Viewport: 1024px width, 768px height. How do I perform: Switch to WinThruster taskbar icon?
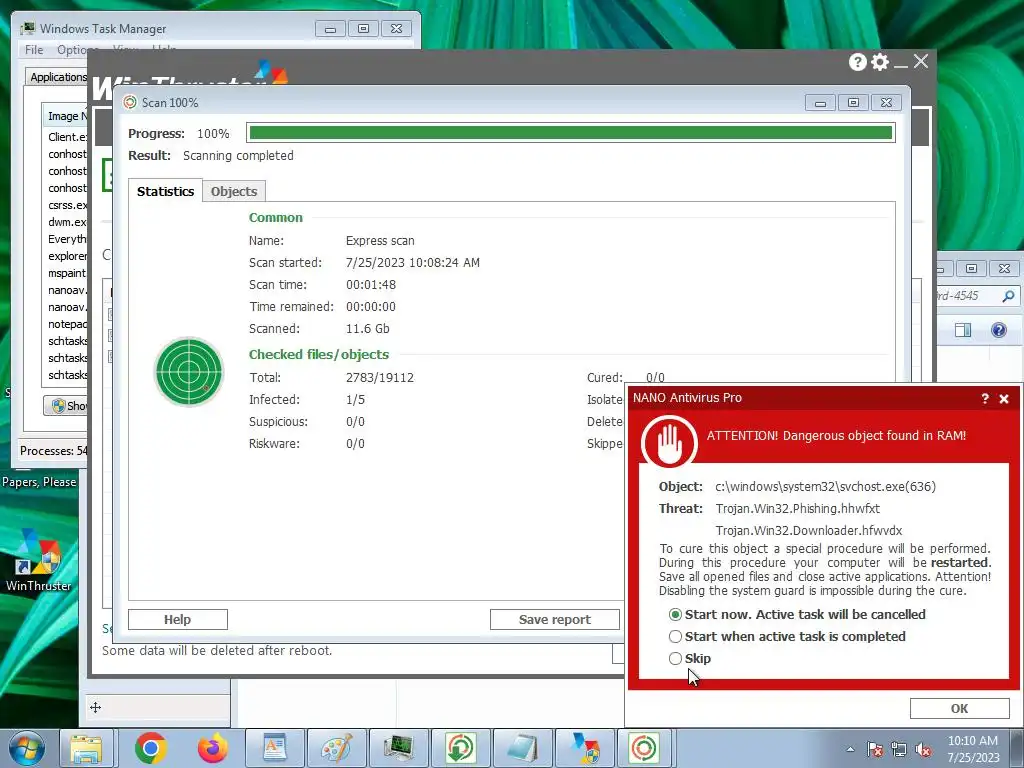click(584, 748)
